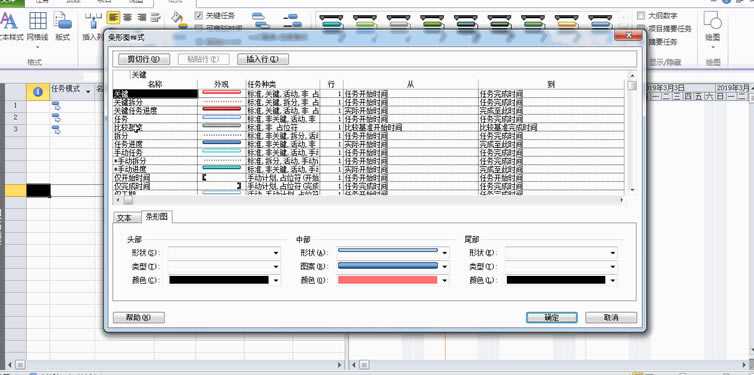This screenshot has width=754, height=375.
Task: Click bar list horizontal scrollbar right arrow
Action: [x=622, y=200]
